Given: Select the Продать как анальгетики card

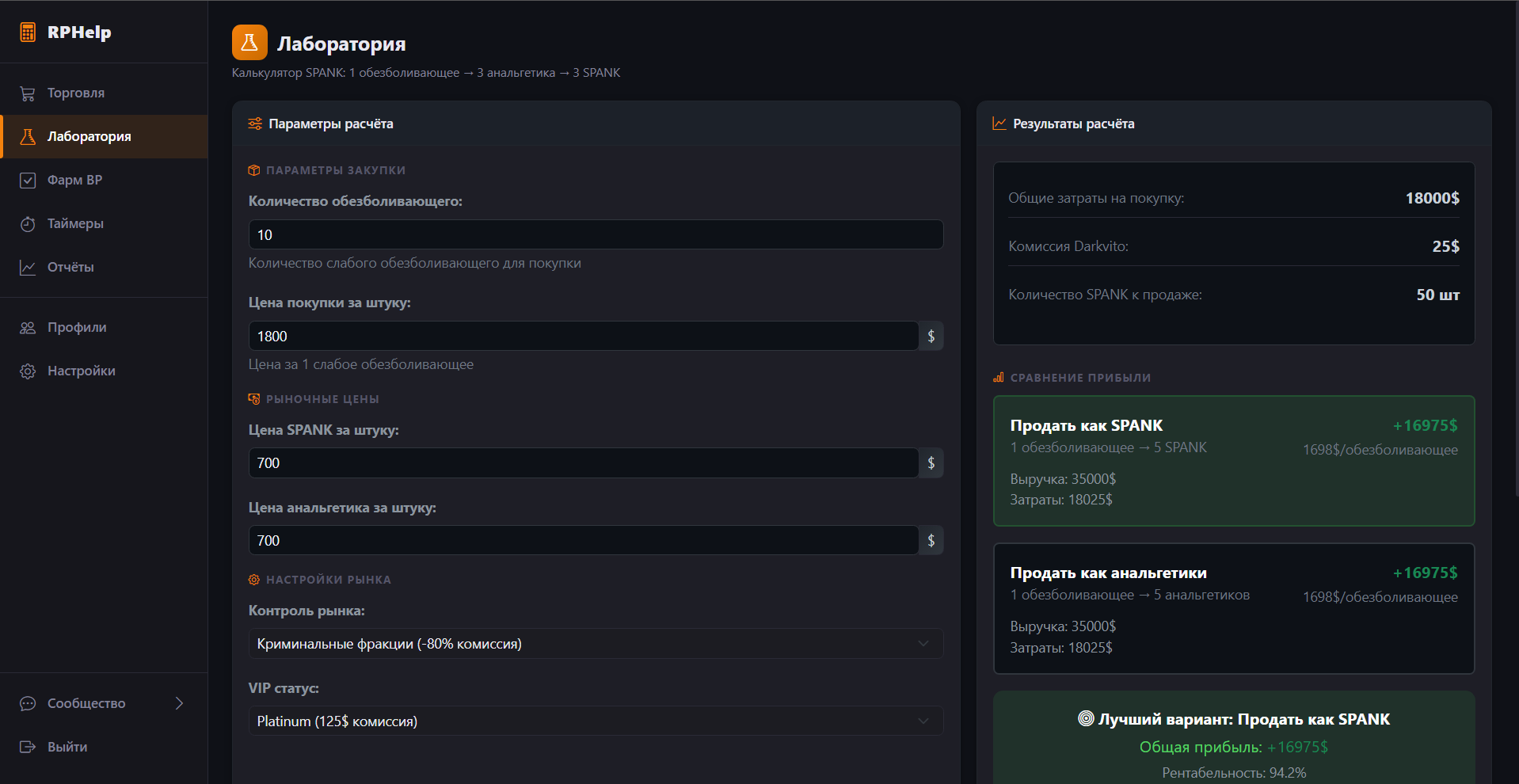Looking at the screenshot, I should [1234, 608].
